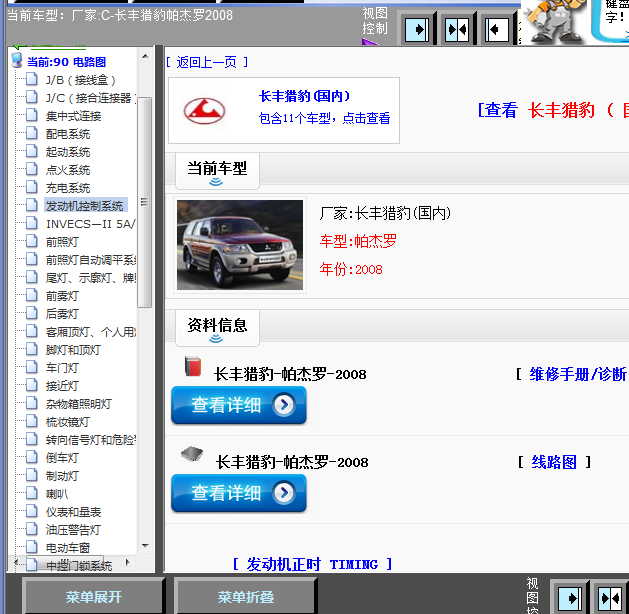
Task: Open 线路图 link
Action: pos(554,462)
